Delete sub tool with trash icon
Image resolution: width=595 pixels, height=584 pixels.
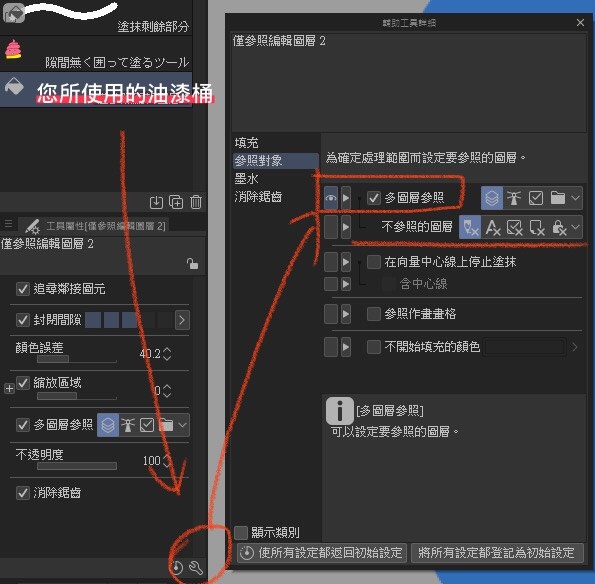tap(196, 202)
